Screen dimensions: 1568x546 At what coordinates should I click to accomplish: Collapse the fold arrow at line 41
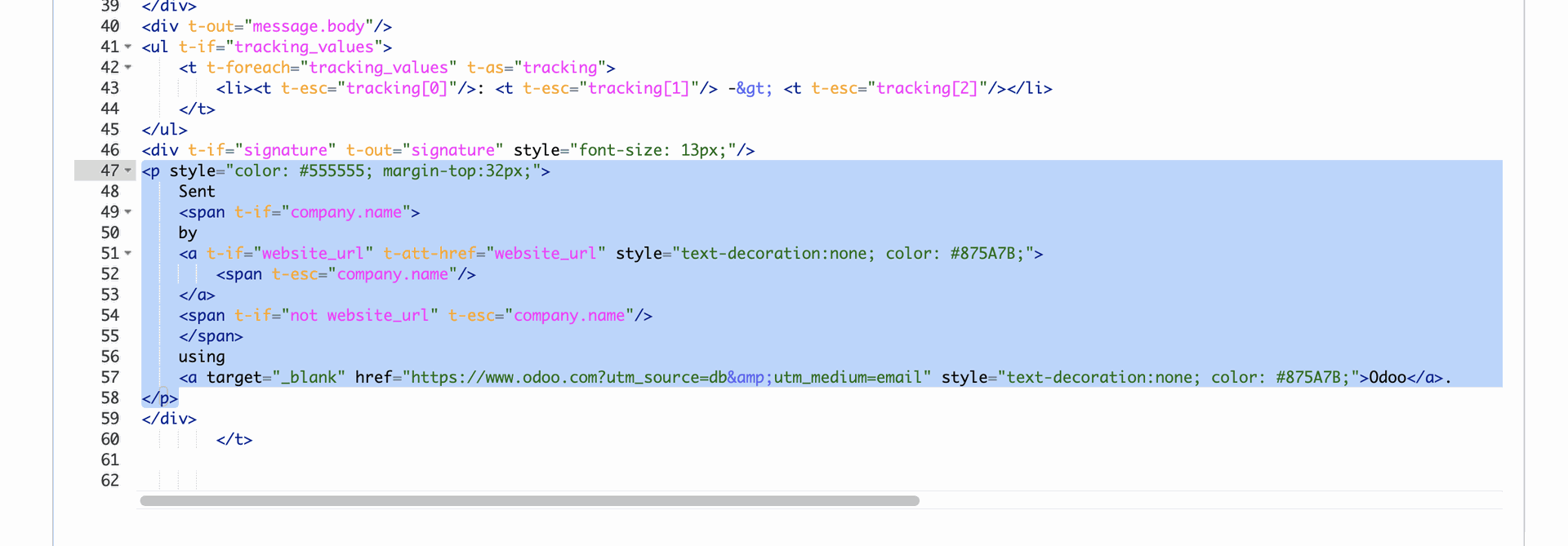[128, 47]
